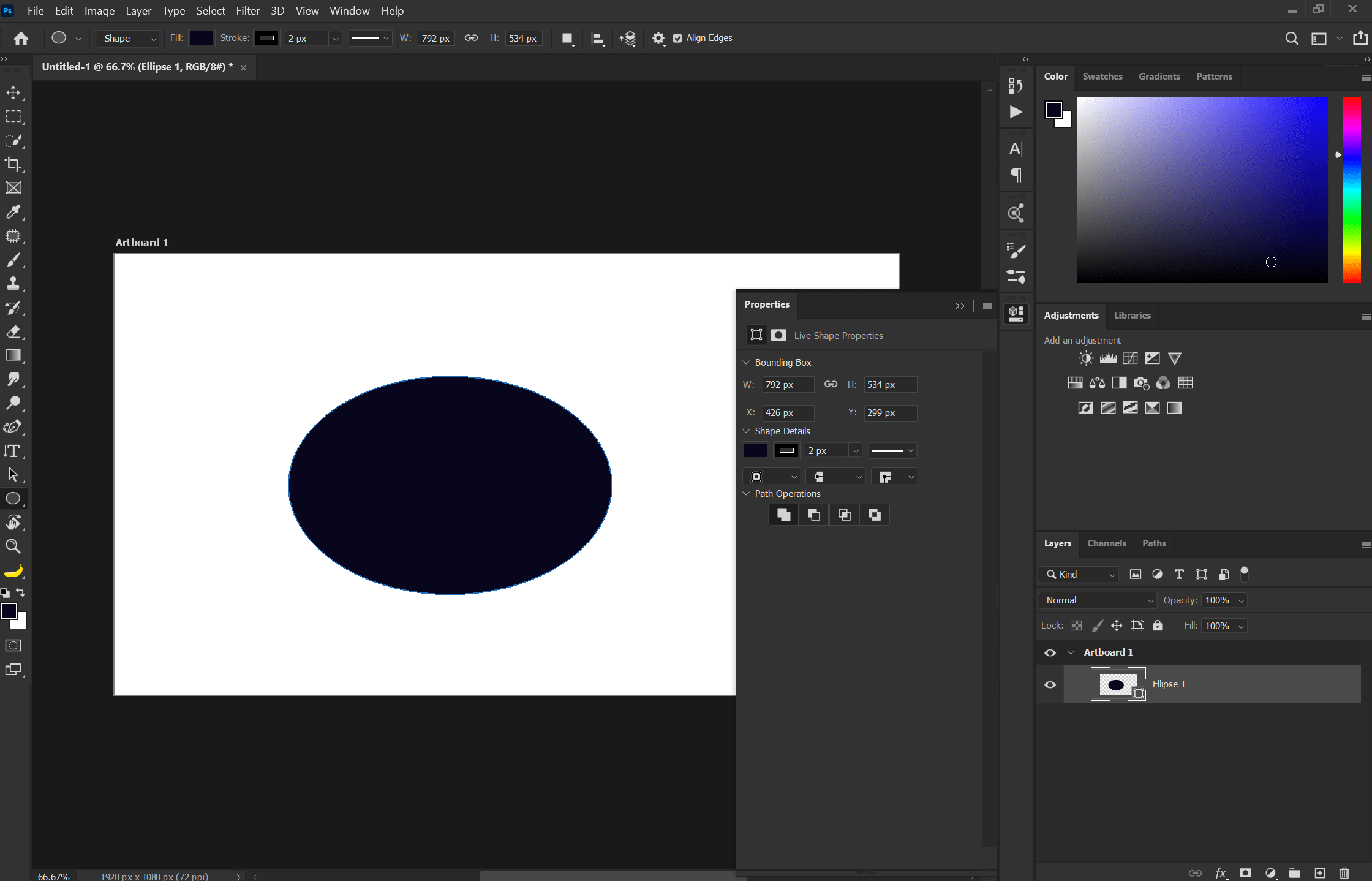1372x881 pixels.
Task: Collapse the Bounding Box section
Action: [x=747, y=362]
